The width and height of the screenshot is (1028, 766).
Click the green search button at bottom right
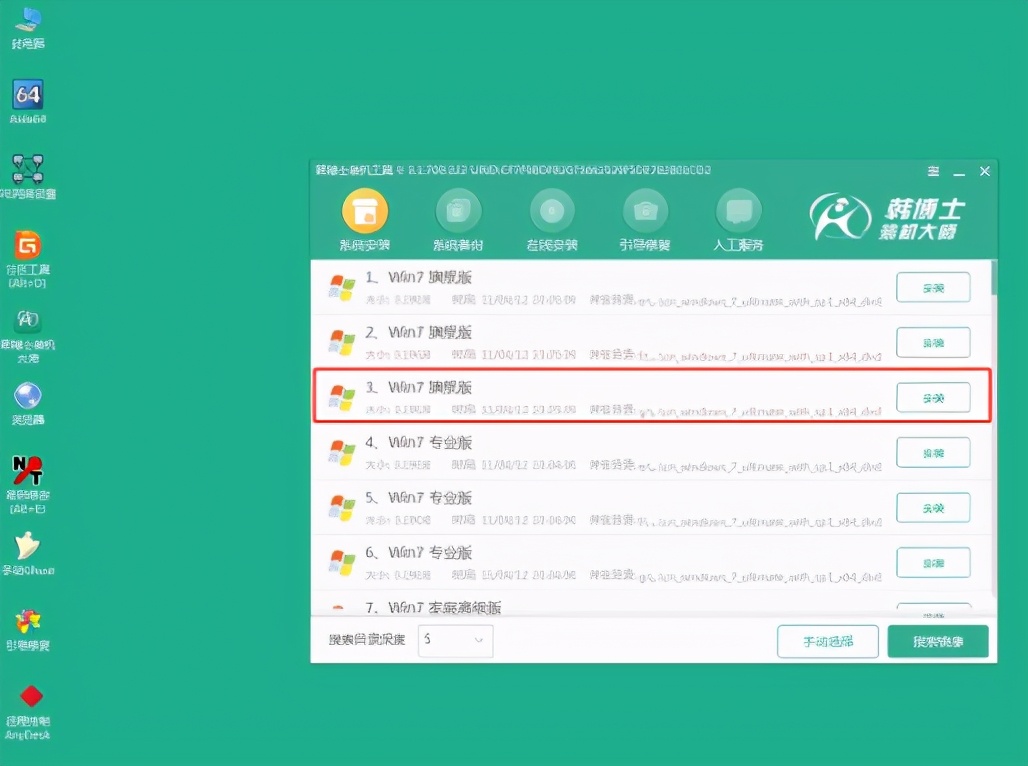938,643
